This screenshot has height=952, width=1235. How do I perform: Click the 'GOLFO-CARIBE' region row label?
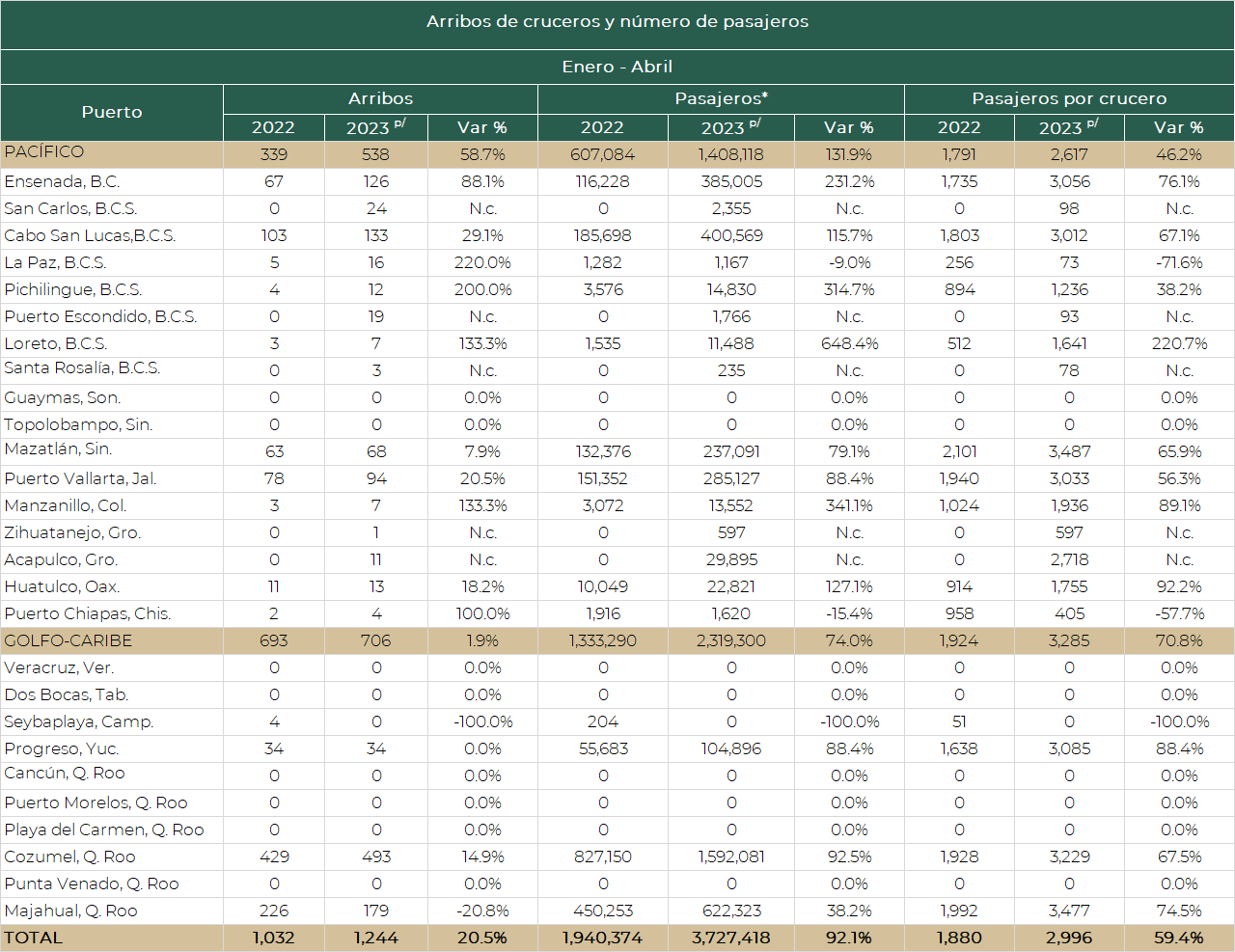coord(69,640)
